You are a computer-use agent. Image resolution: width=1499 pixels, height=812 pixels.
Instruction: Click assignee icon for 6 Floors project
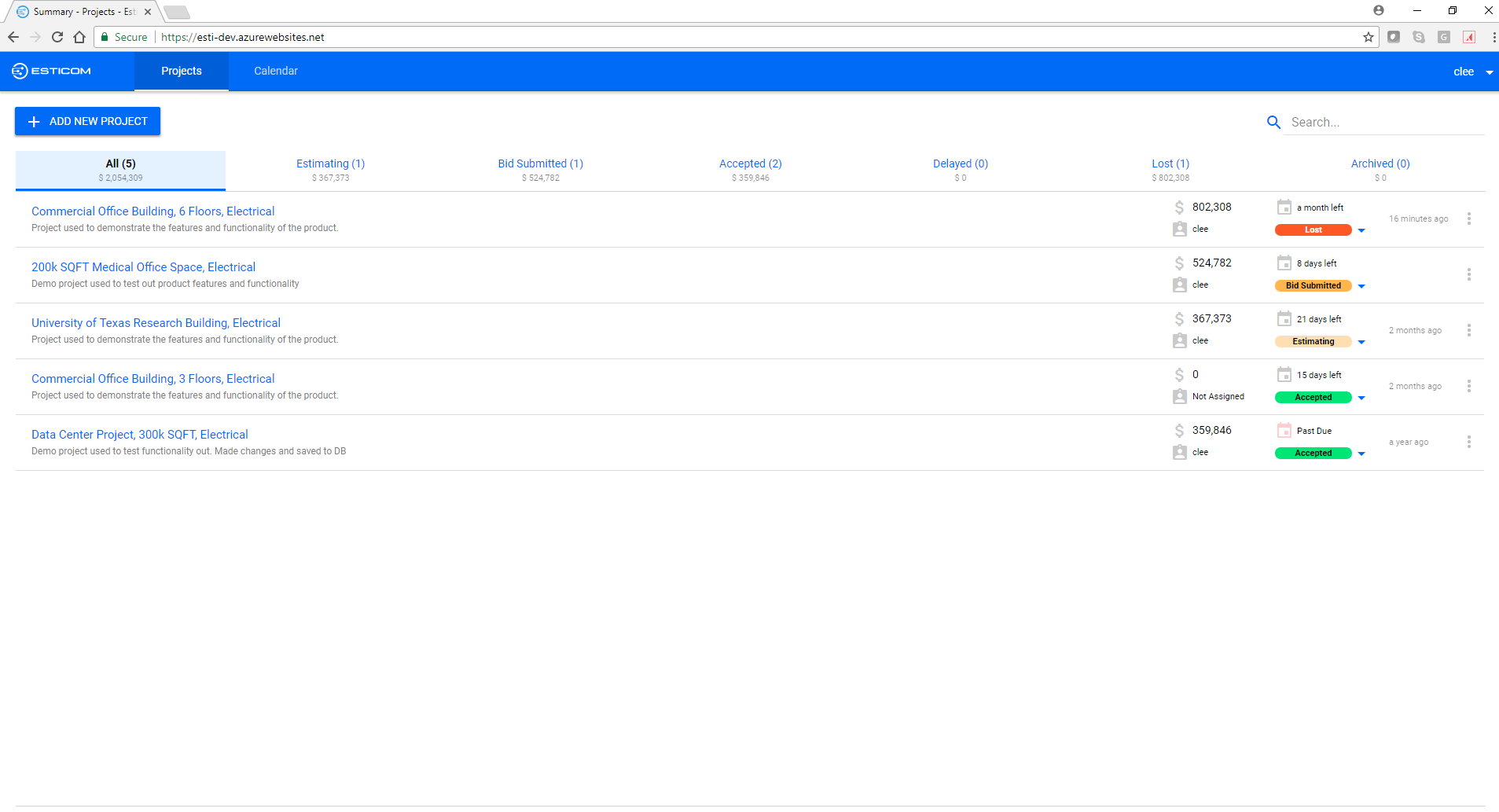click(1179, 229)
